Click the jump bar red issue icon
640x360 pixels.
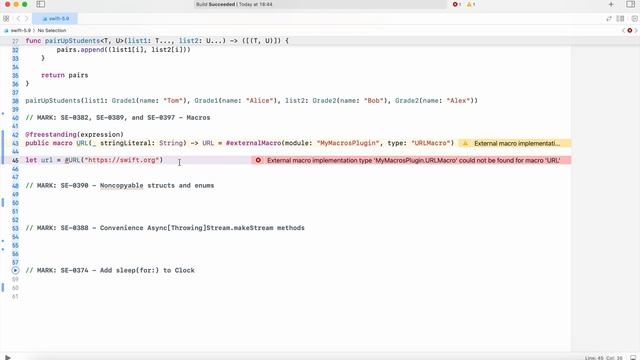point(630,30)
